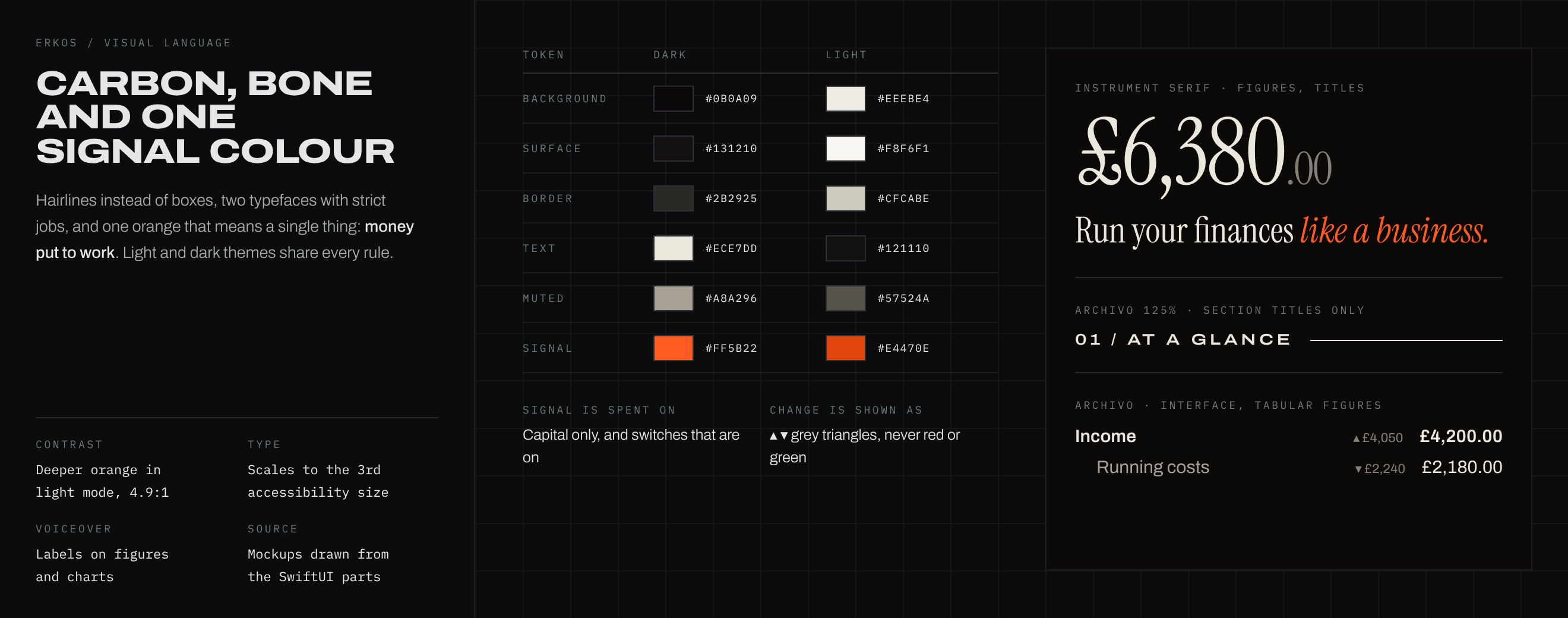Click 'Capital only, and switches that are on'

[631, 446]
